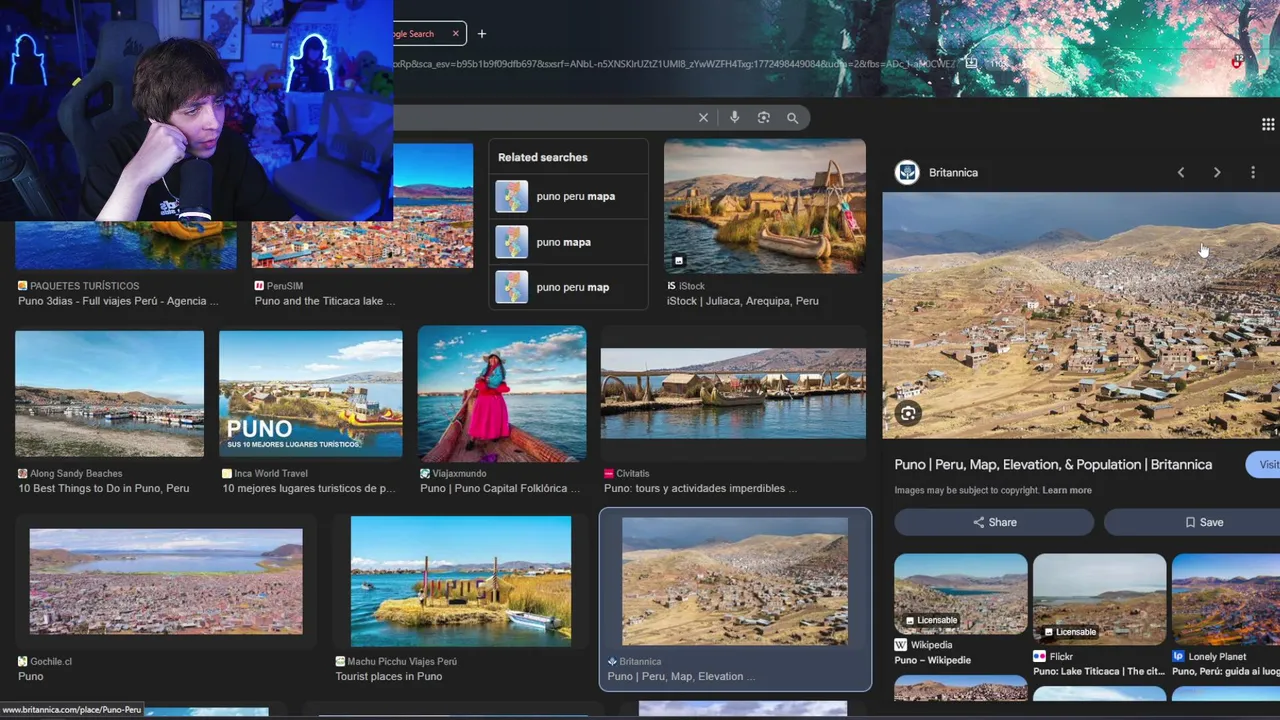This screenshot has height=720, width=1280.
Task: Click the Share button
Action: pyautogui.click(x=994, y=522)
